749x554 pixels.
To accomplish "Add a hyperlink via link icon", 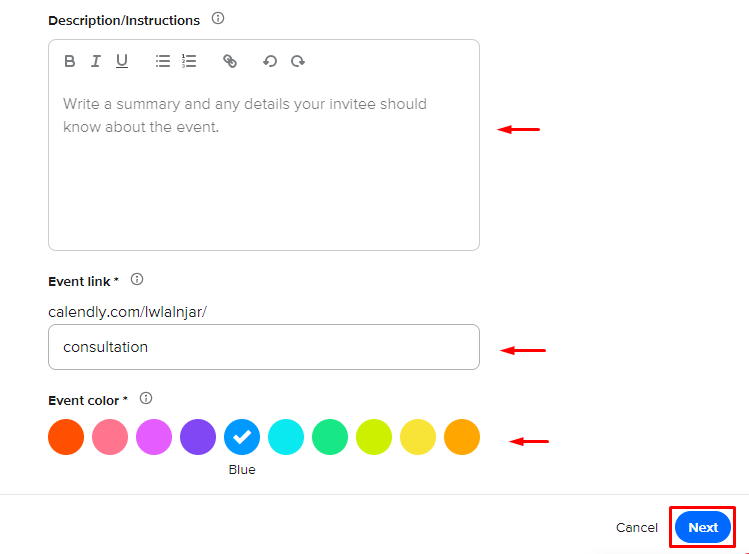I will pos(230,61).
